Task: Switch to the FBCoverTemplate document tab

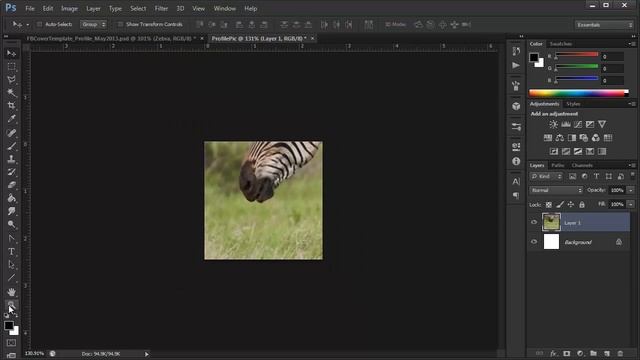Action: click(111, 38)
